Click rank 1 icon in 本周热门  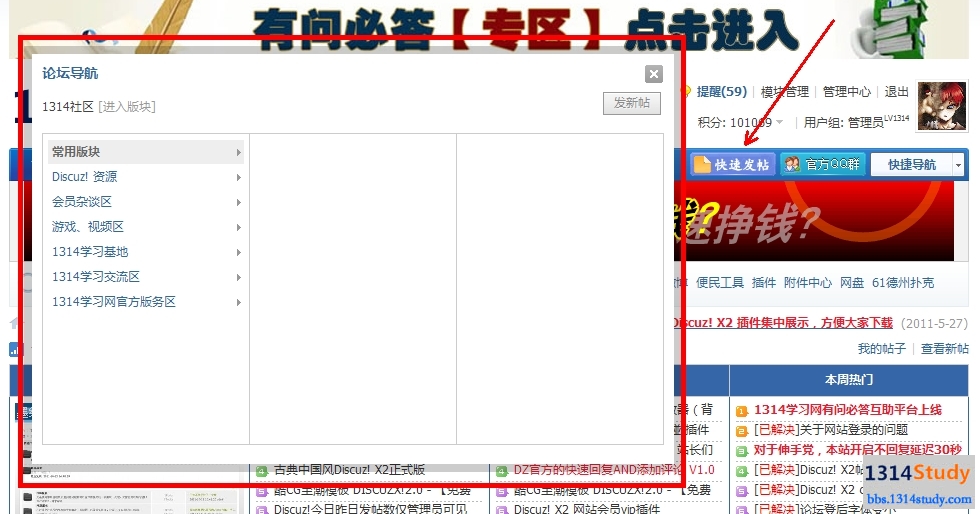tap(742, 411)
